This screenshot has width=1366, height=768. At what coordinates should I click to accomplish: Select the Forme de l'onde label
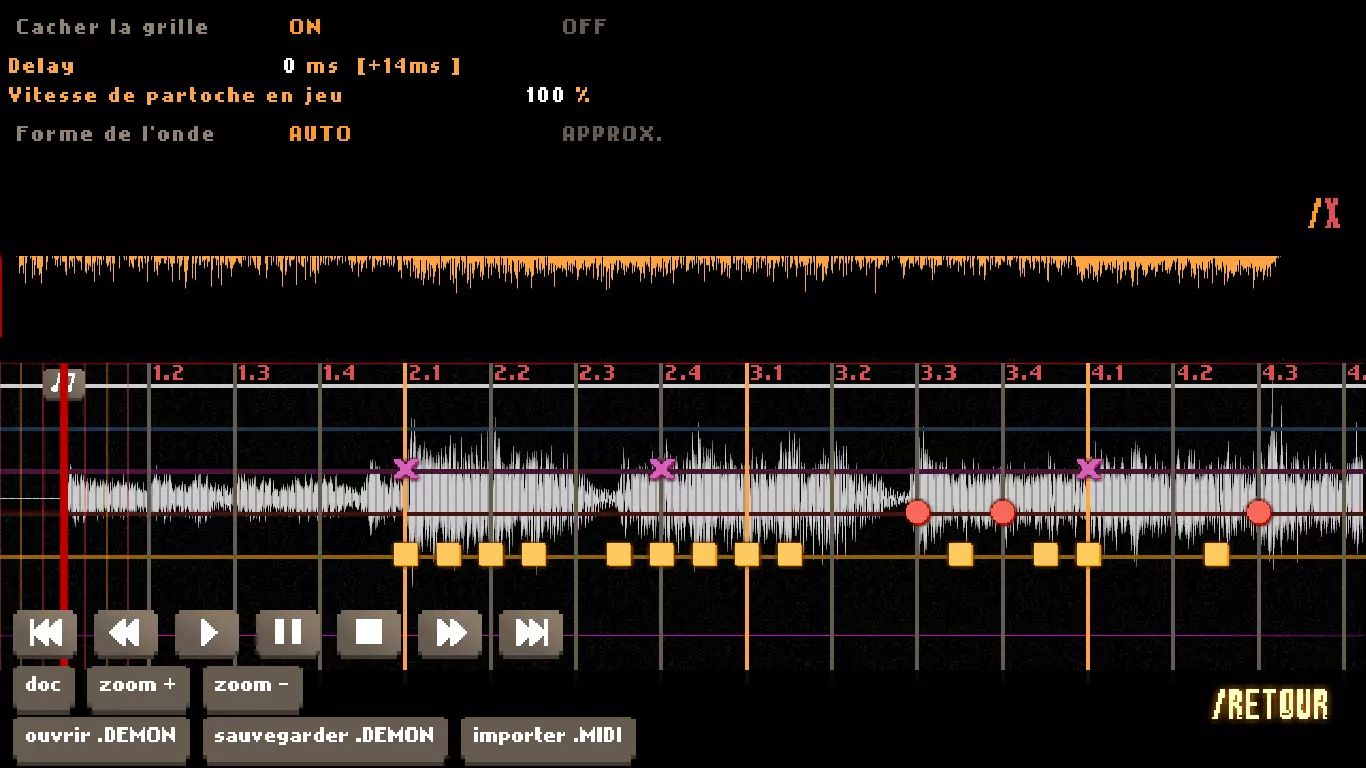pyautogui.click(x=115, y=134)
